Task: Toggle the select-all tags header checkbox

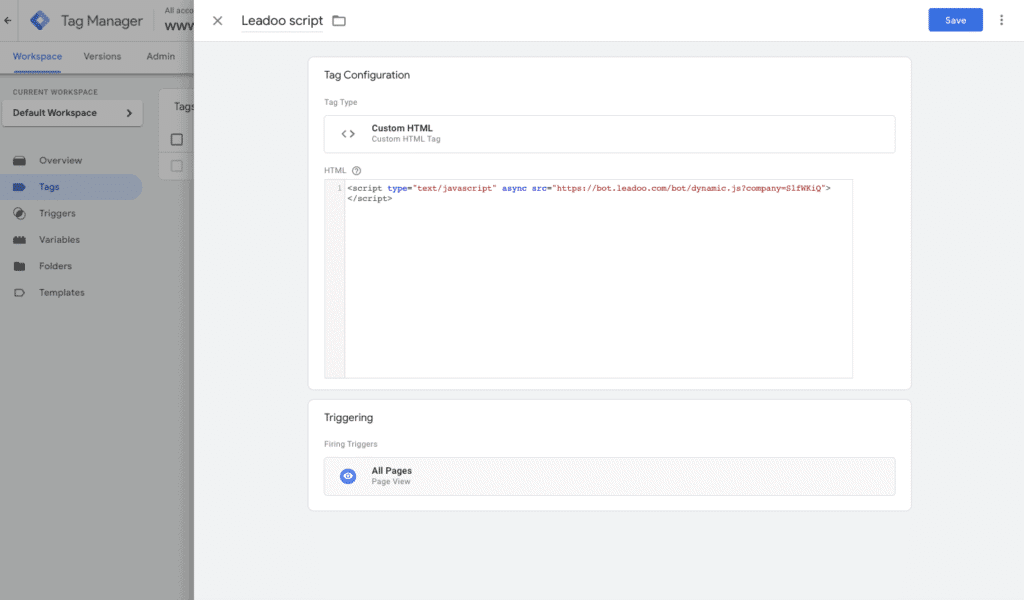Action: (177, 140)
